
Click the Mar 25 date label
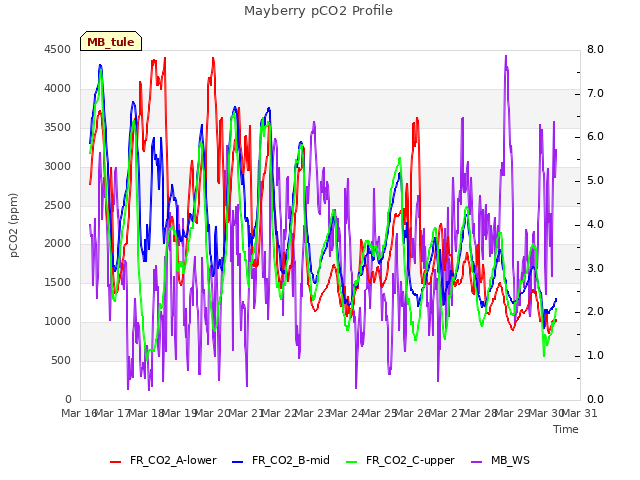click(379, 413)
